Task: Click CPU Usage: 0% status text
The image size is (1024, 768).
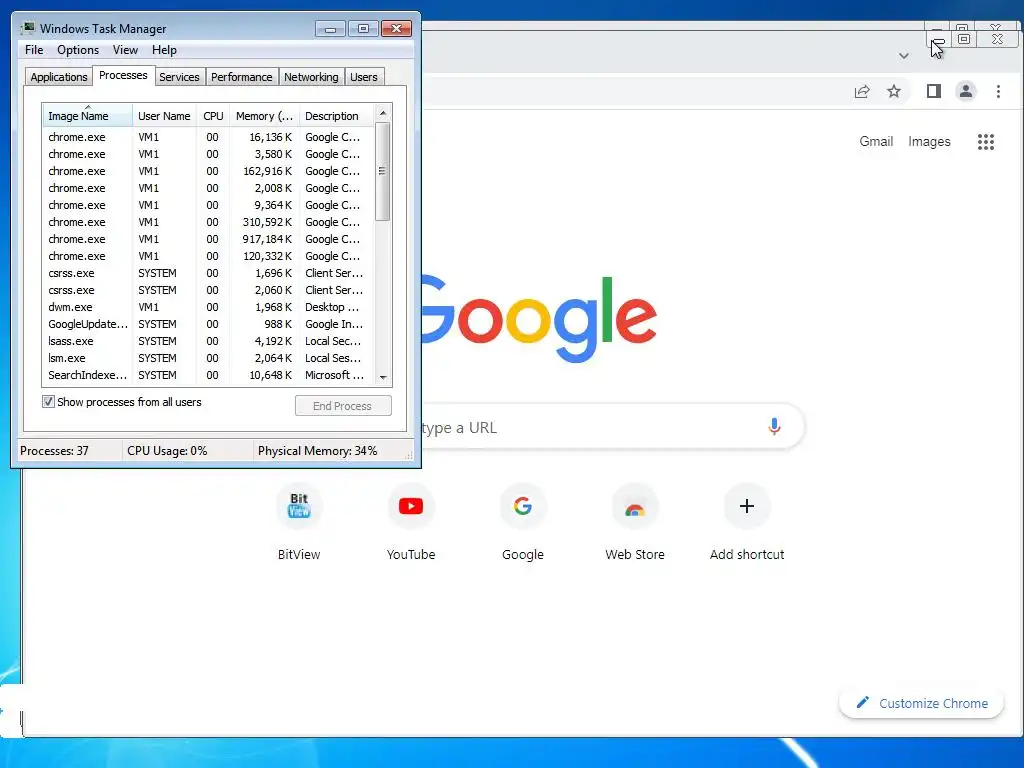Action: pyautogui.click(x=167, y=451)
